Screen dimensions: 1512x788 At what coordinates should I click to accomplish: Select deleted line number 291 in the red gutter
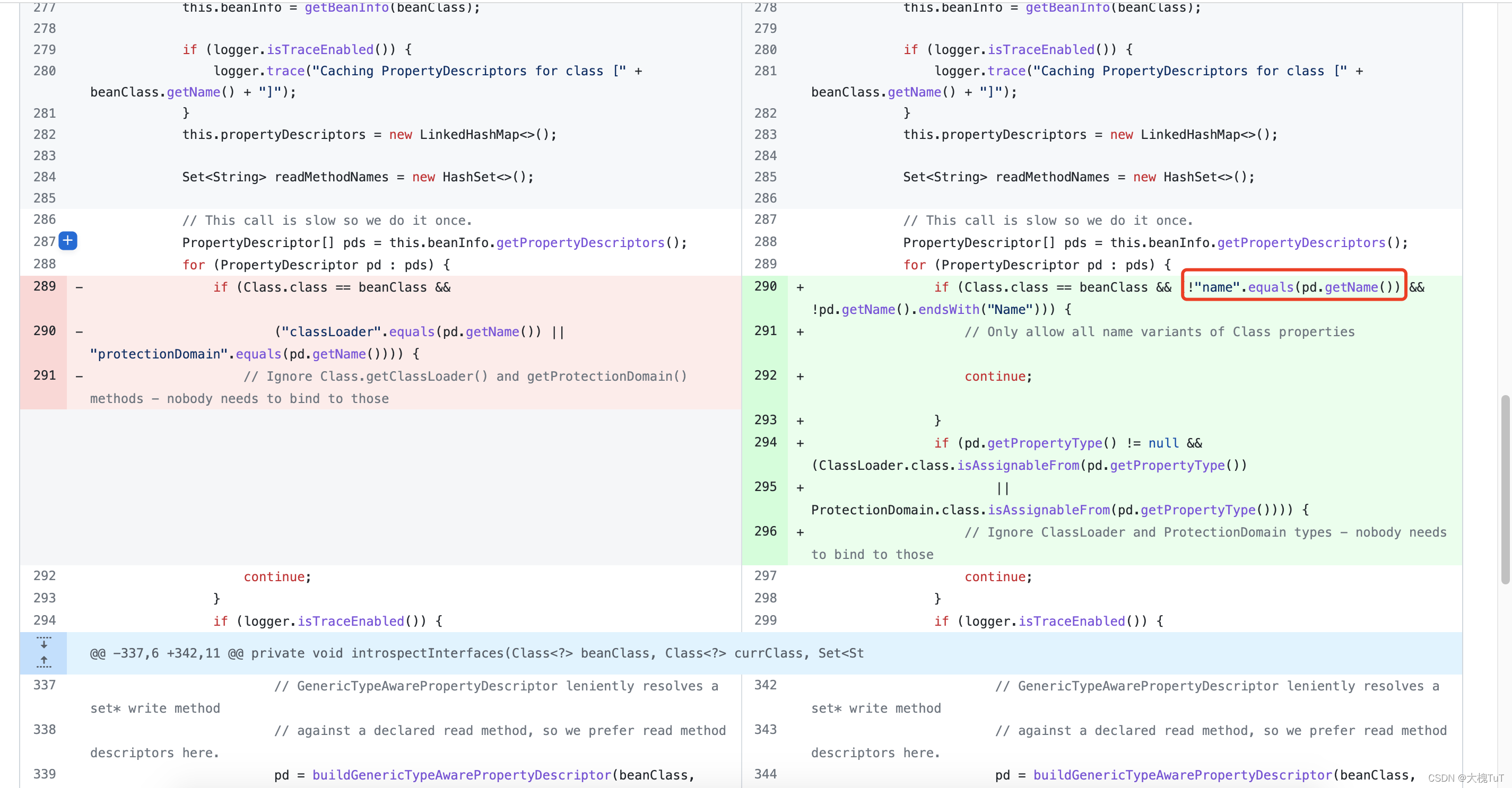tap(45, 375)
